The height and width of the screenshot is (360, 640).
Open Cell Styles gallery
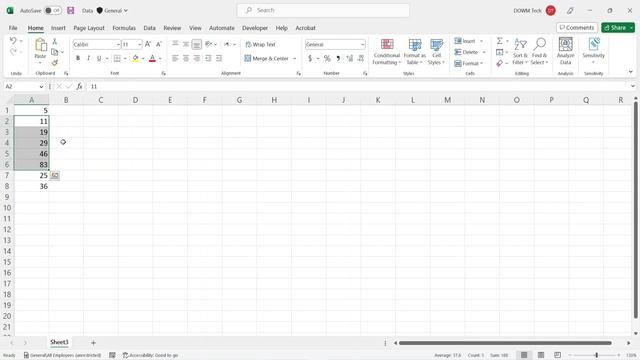(436, 51)
